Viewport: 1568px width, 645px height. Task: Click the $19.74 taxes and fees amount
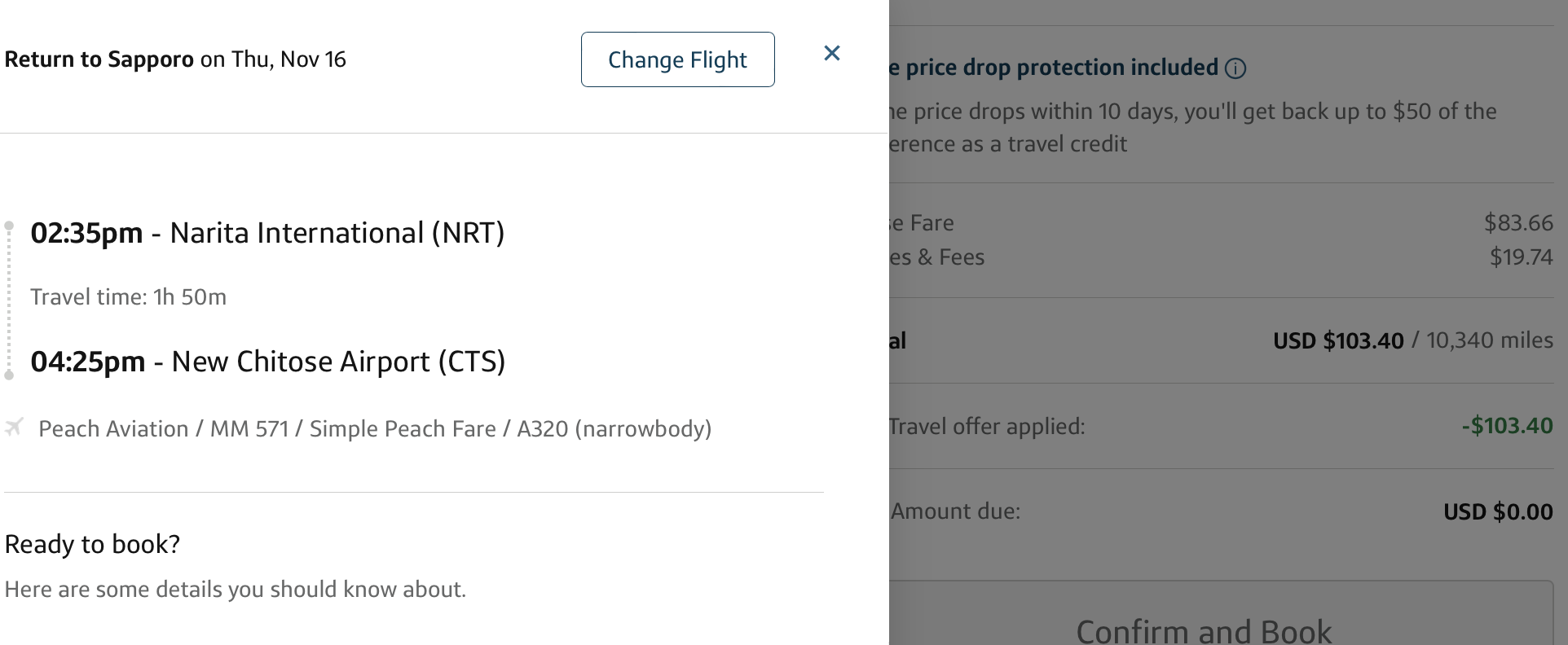tap(1520, 257)
